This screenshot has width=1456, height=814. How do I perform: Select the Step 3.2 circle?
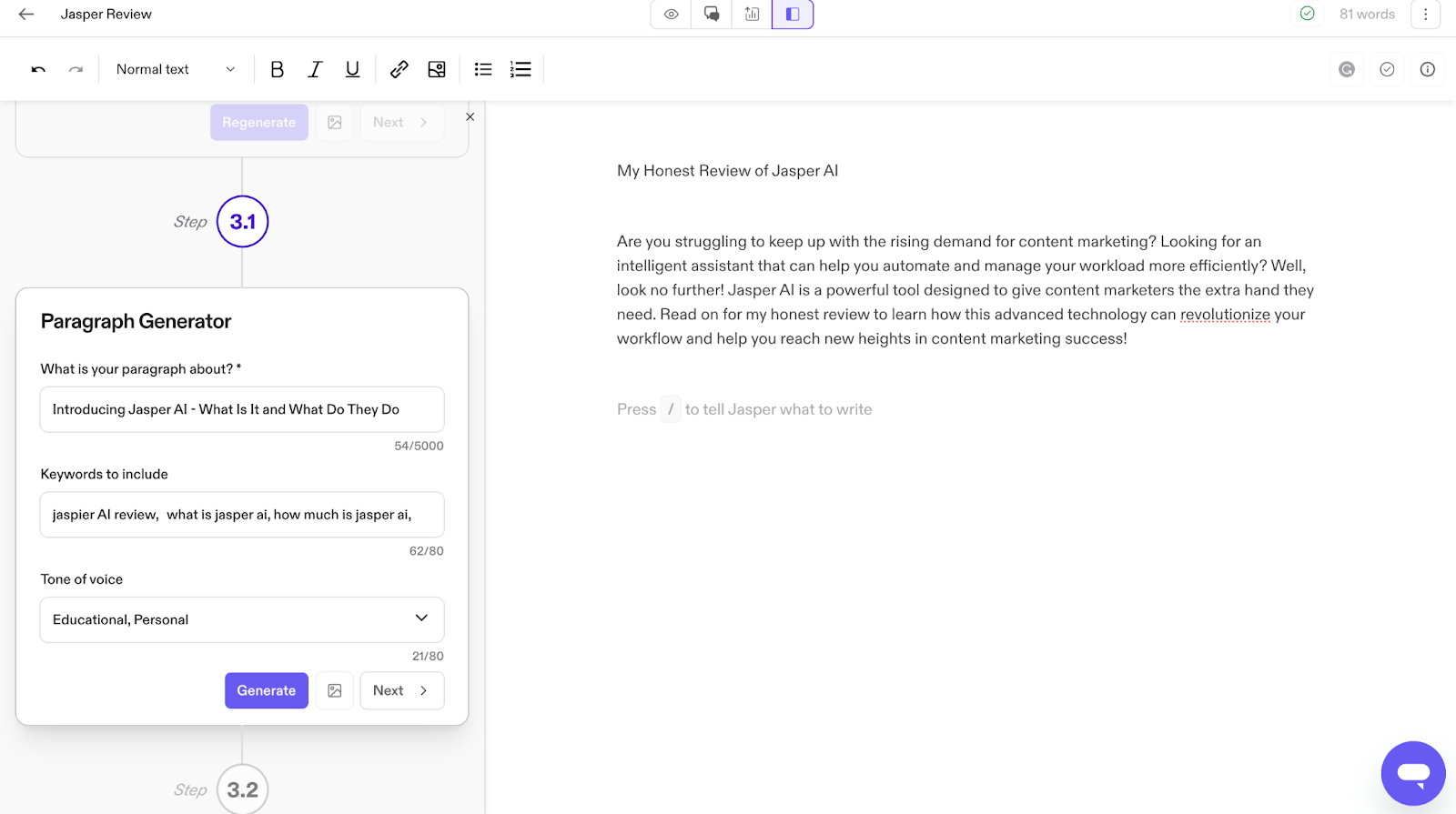pos(243,789)
